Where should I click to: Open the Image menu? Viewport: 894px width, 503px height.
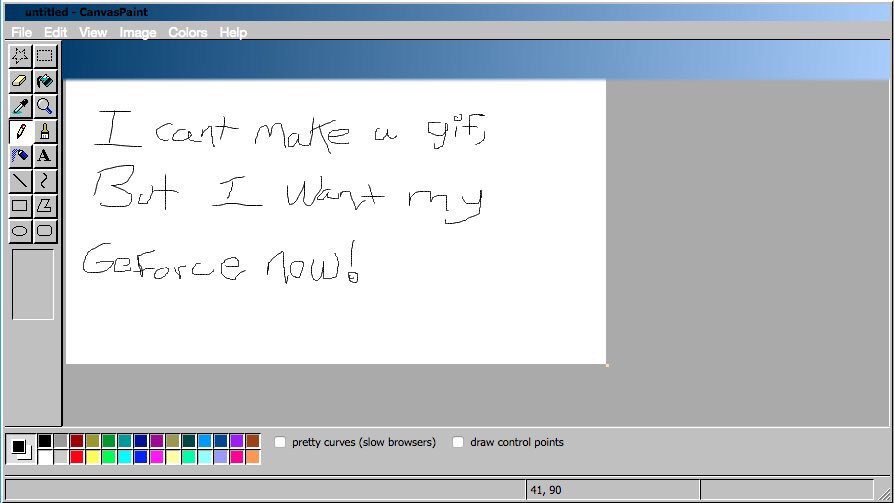coord(137,33)
